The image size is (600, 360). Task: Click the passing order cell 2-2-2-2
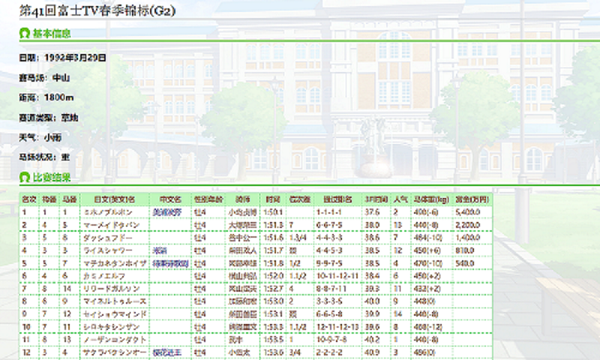pyautogui.click(x=338, y=352)
